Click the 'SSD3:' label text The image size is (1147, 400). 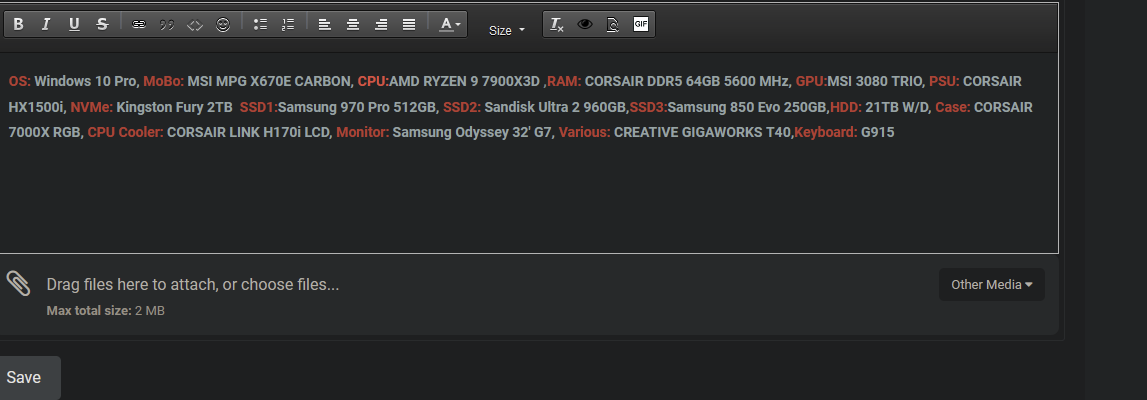(649, 107)
